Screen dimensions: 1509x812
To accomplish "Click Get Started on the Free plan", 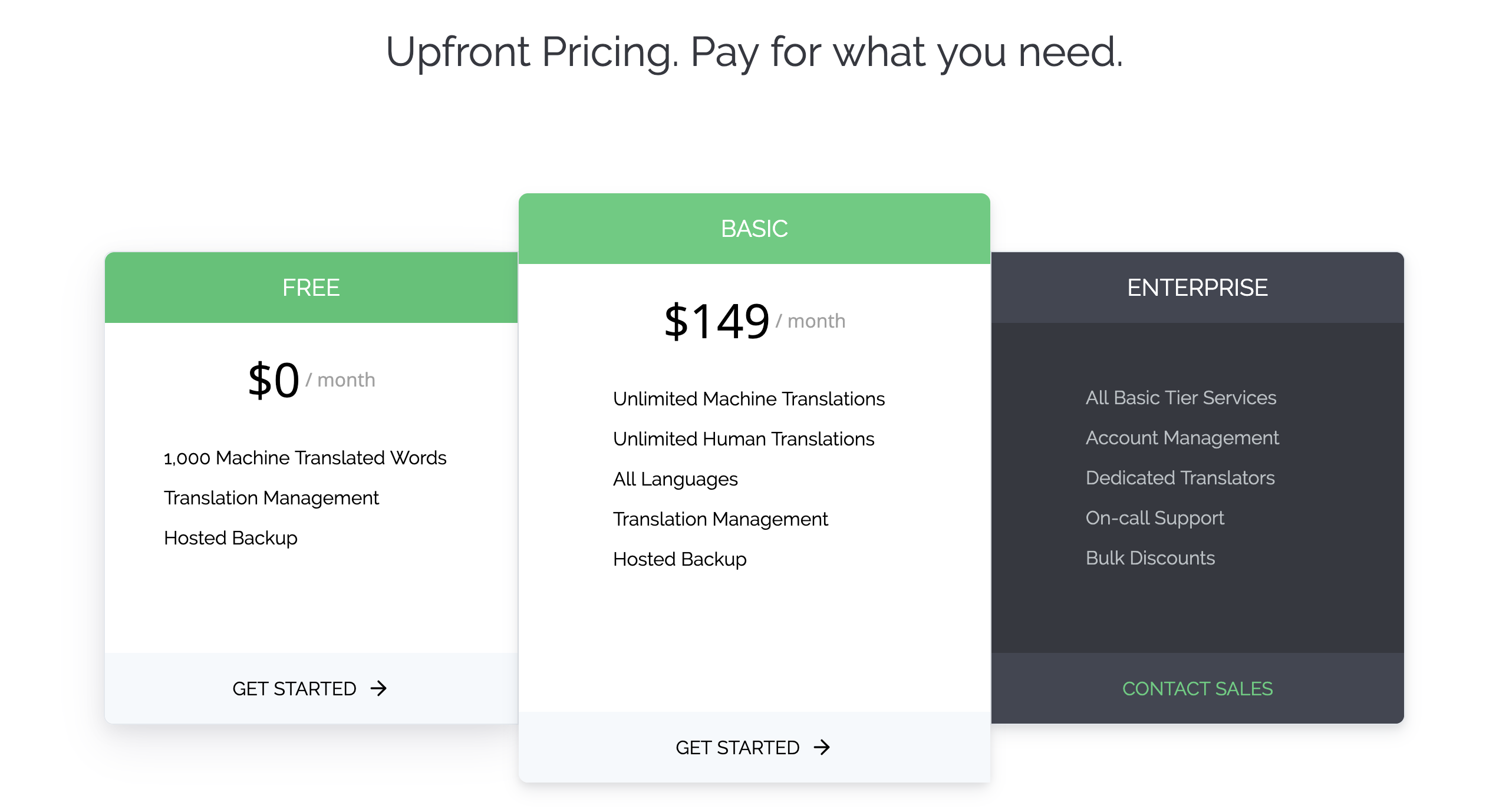I will pos(310,688).
